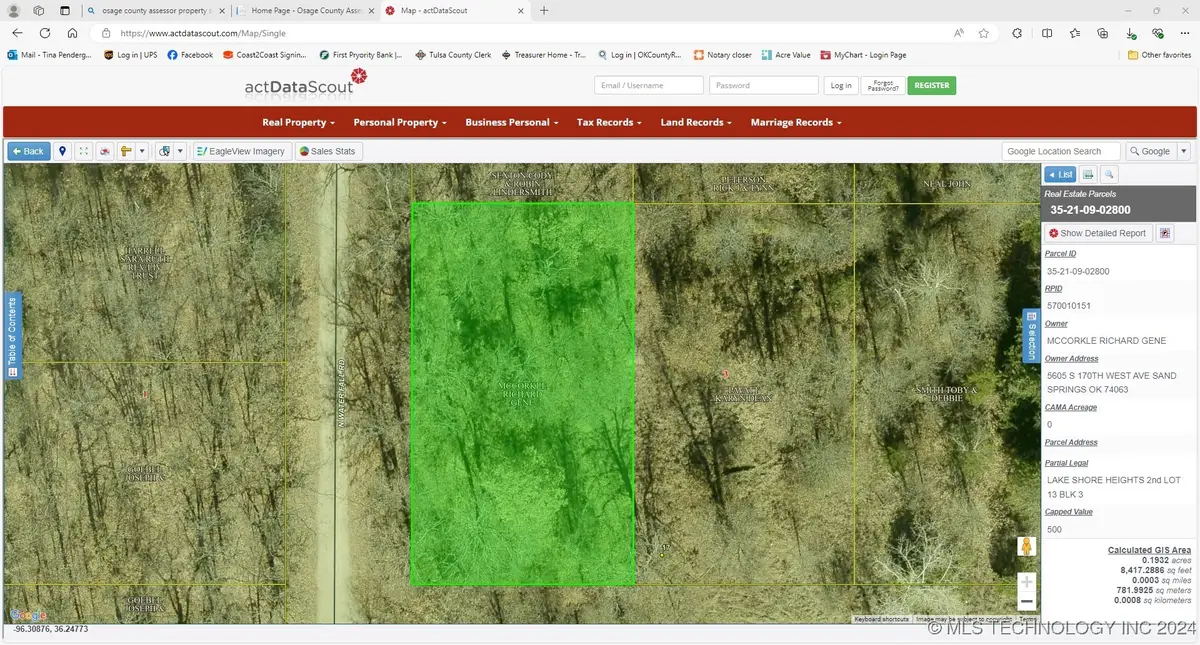Expand the Google search provider dropdown arrow
The image size is (1200, 645).
point(1184,151)
